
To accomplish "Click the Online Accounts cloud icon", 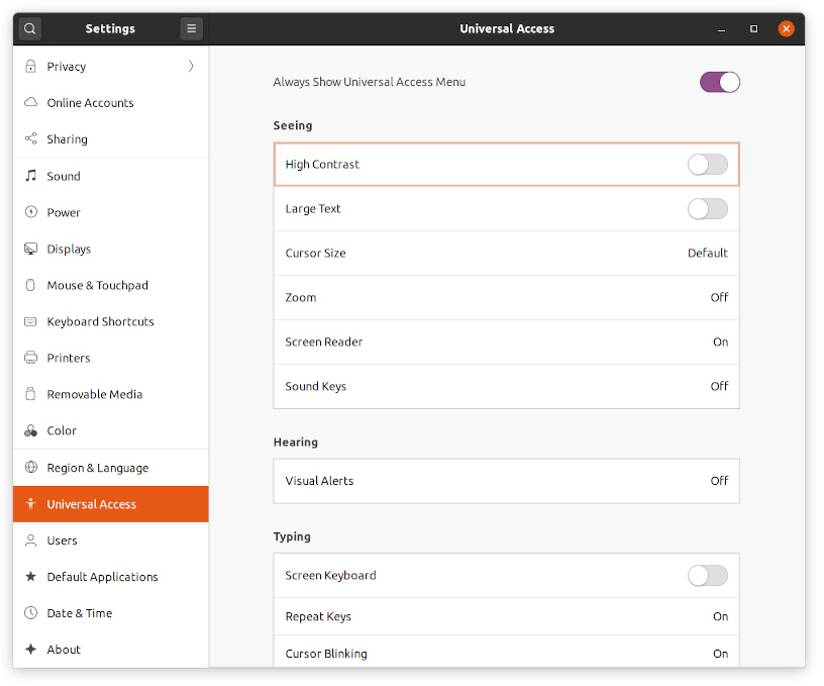I will tap(31, 102).
